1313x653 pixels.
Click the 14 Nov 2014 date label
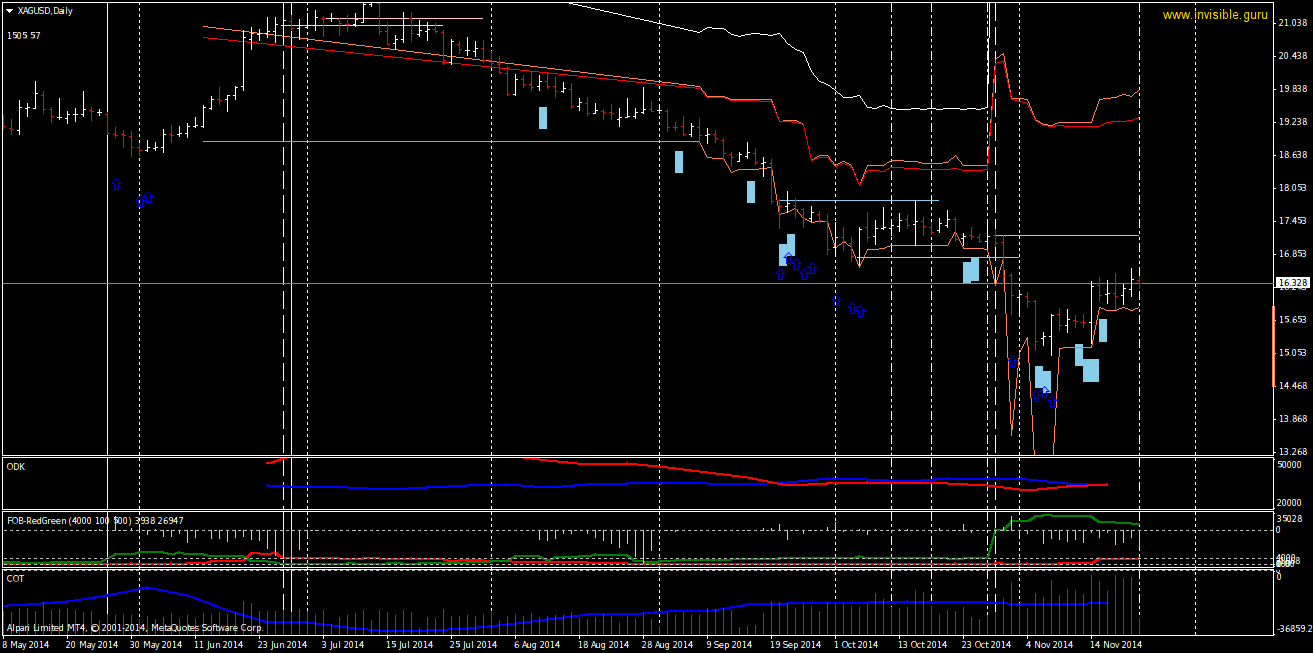[1116, 645]
